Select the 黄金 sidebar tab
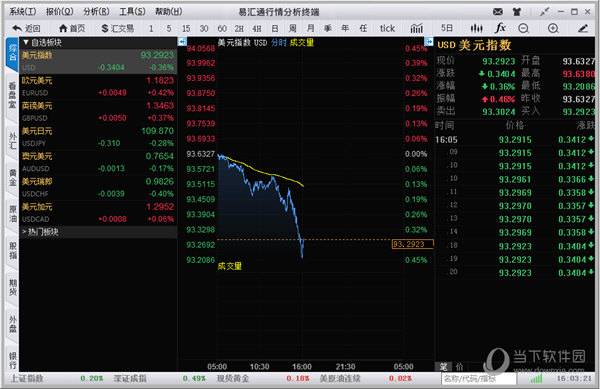The image size is (600, 389). [x=13, y=177]
